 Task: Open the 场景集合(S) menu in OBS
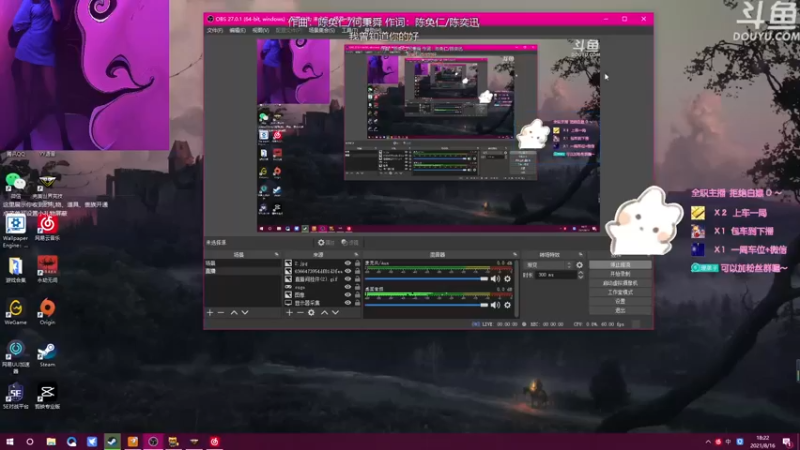321,31
